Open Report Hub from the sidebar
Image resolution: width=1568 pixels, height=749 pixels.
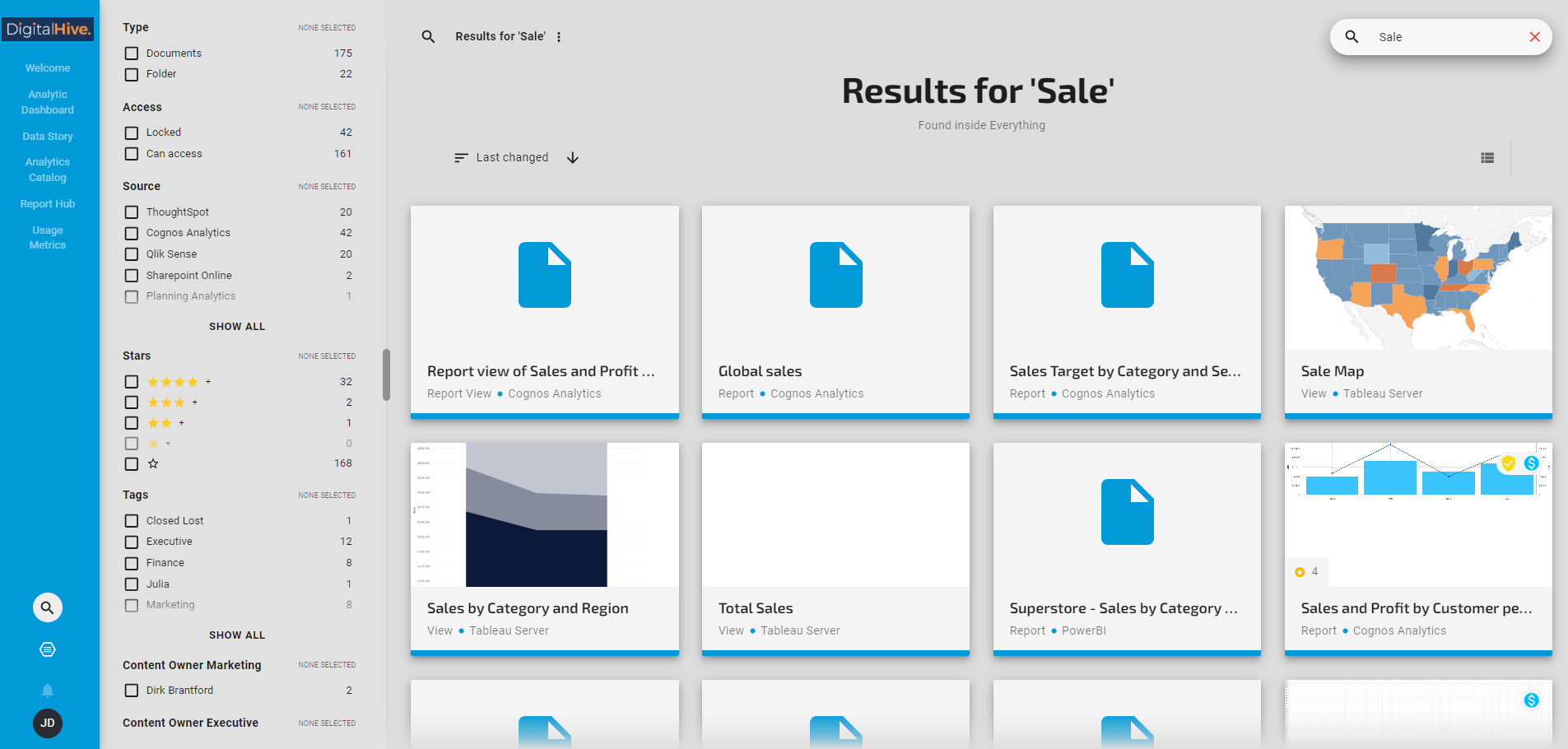pyautogui.click(x=48, y=204)
